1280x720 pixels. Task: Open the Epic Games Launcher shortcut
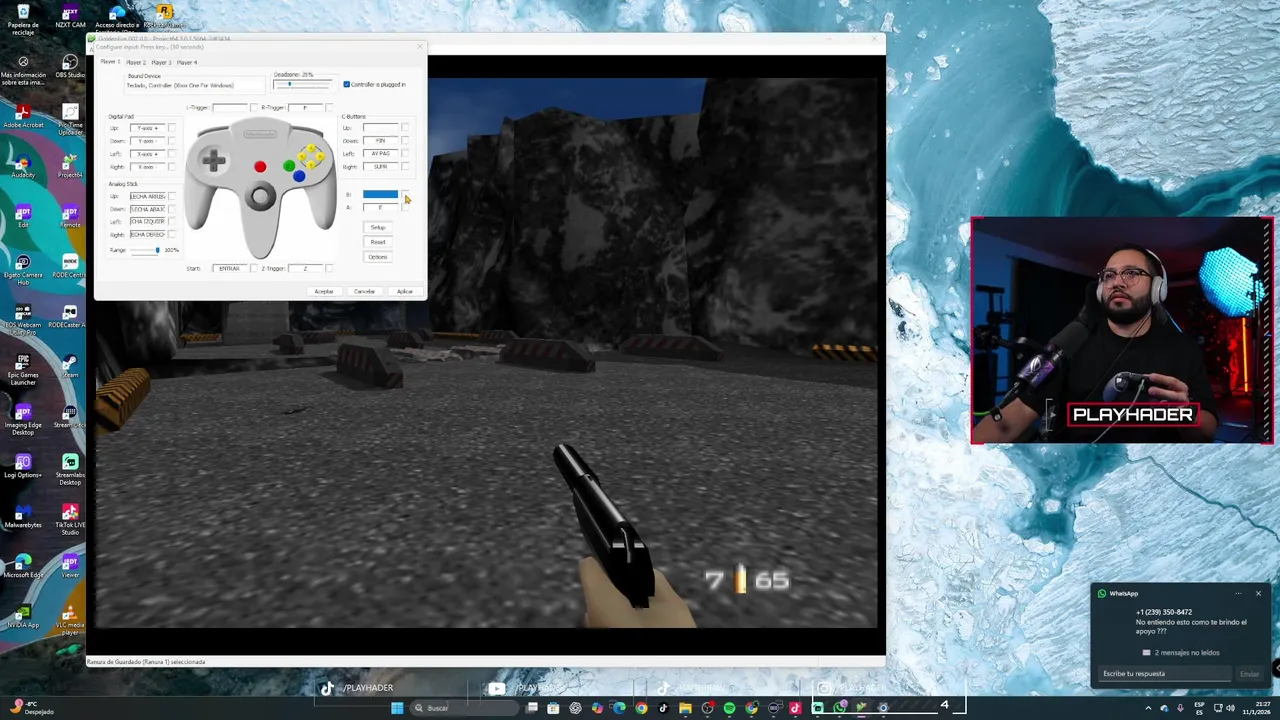(x=23, y=368)
